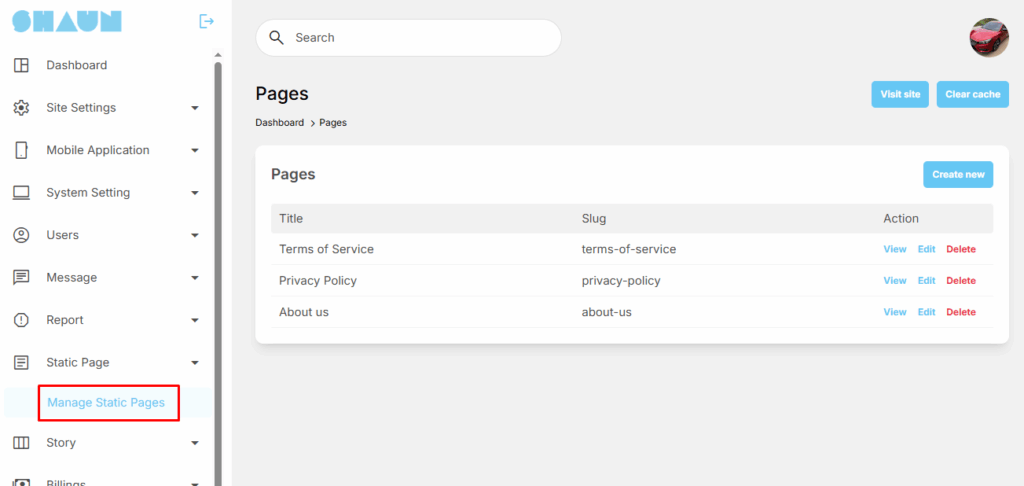Open the Mobile Application menu
This screenshot has height=486, width=1024.
click(98, 150)
